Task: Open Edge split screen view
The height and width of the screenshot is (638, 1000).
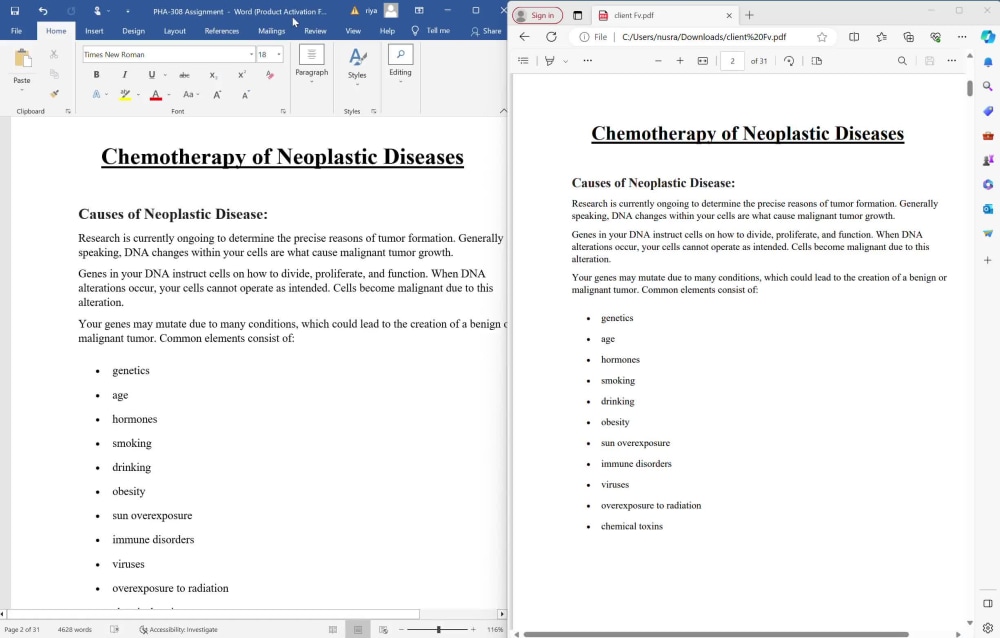Action: coord(854,37)
